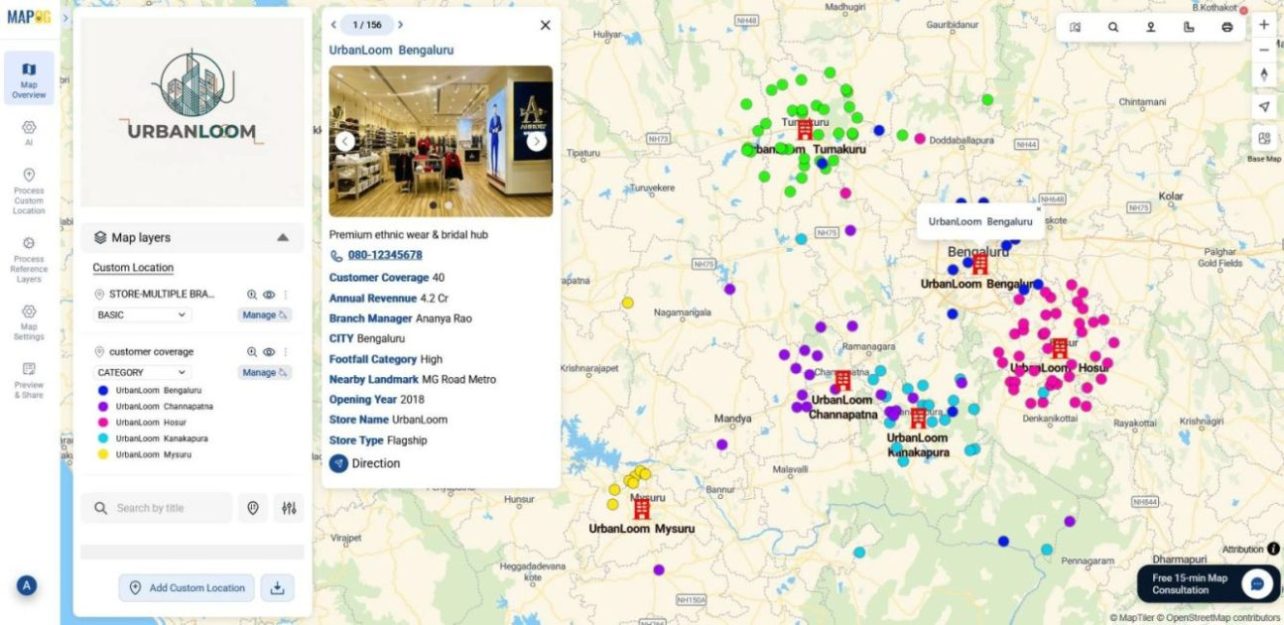Open the Base Map selector
This screenshot has width=1284, height=625.
coord(1264,140)
